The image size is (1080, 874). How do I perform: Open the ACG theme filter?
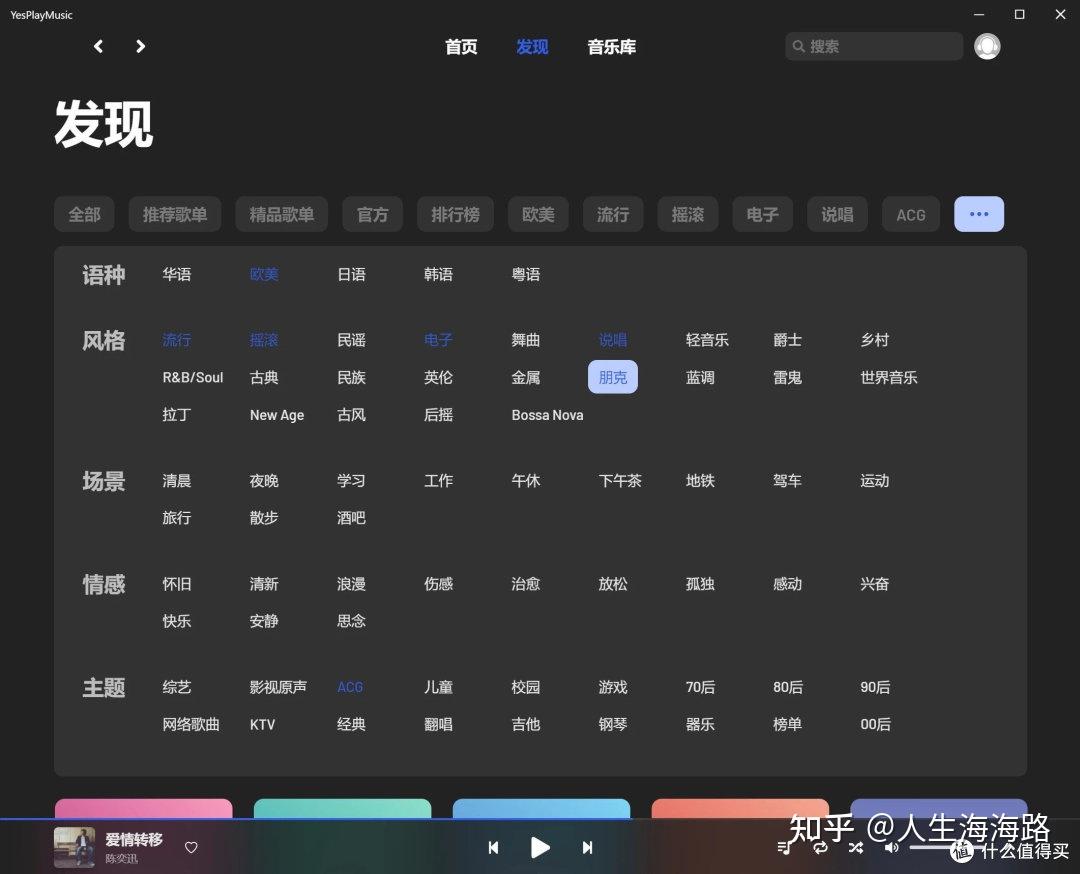[349, 687]
